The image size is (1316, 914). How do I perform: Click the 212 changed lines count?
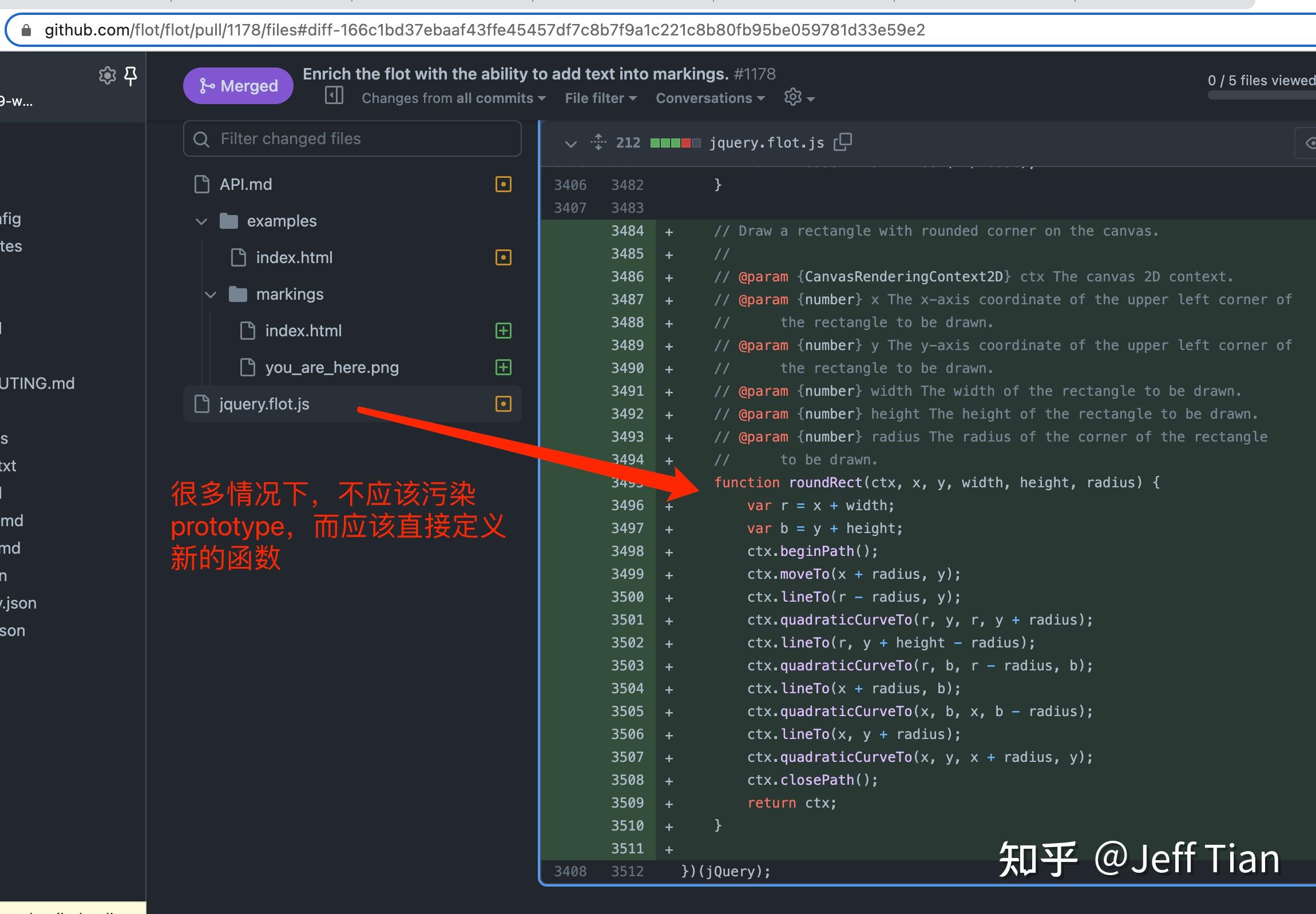pyautogui.click(x=628, y=142)
